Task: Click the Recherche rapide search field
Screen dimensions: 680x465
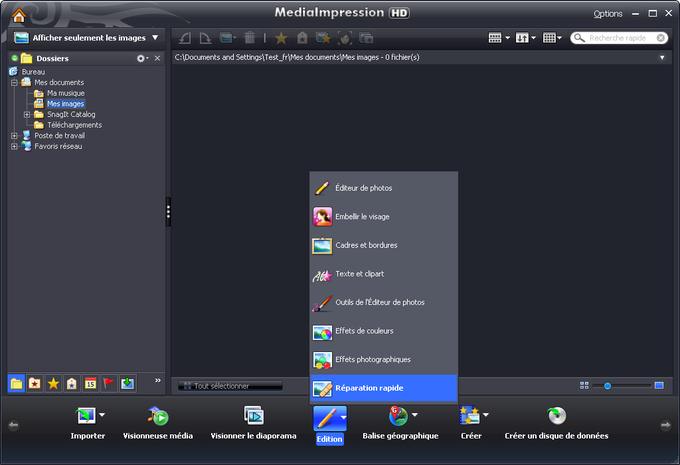Action: (x=618, y=38)
